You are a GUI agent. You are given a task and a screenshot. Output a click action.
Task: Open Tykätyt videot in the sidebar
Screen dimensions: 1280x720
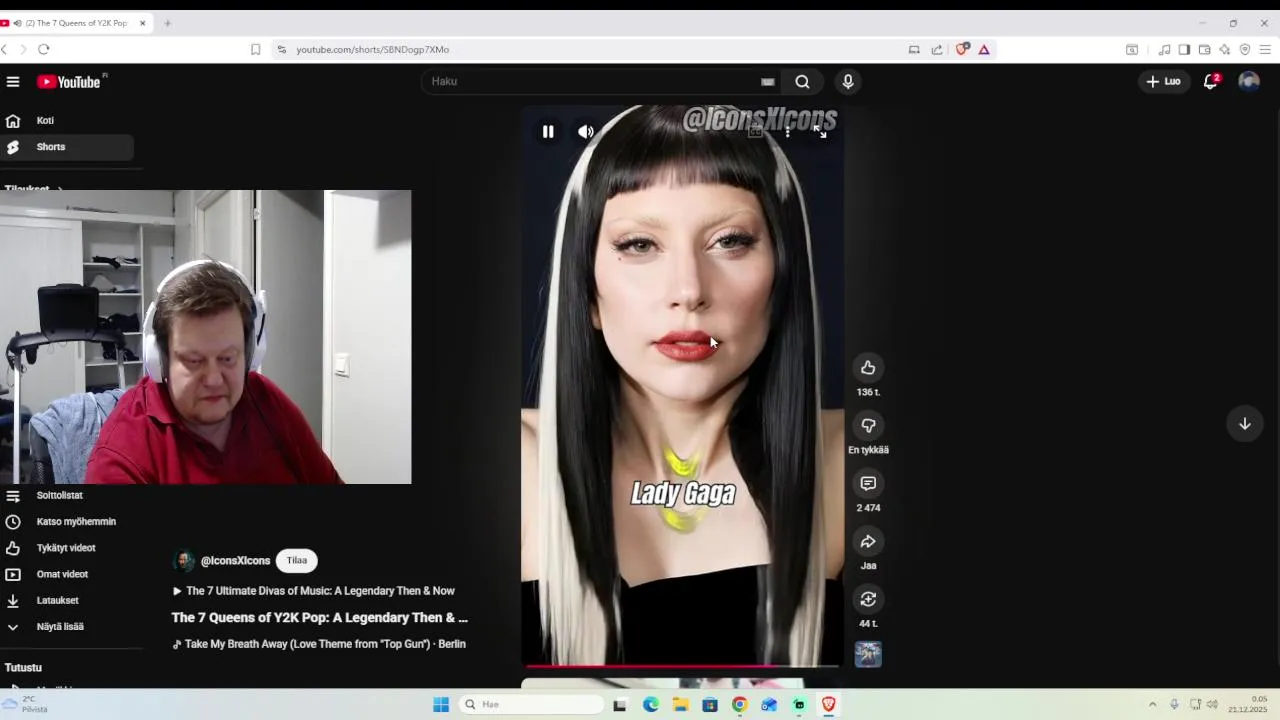click(x=67, y=548)
